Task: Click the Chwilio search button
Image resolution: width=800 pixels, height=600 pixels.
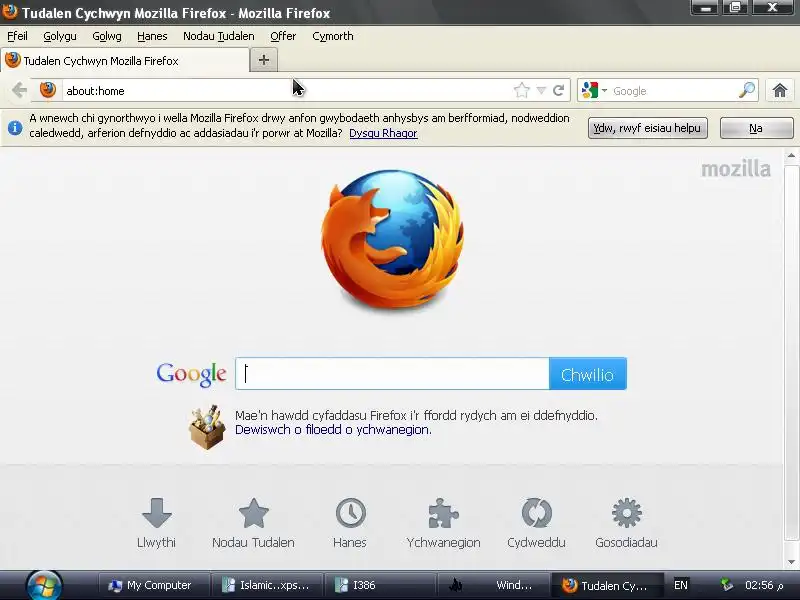Action: tap(588, 374)
